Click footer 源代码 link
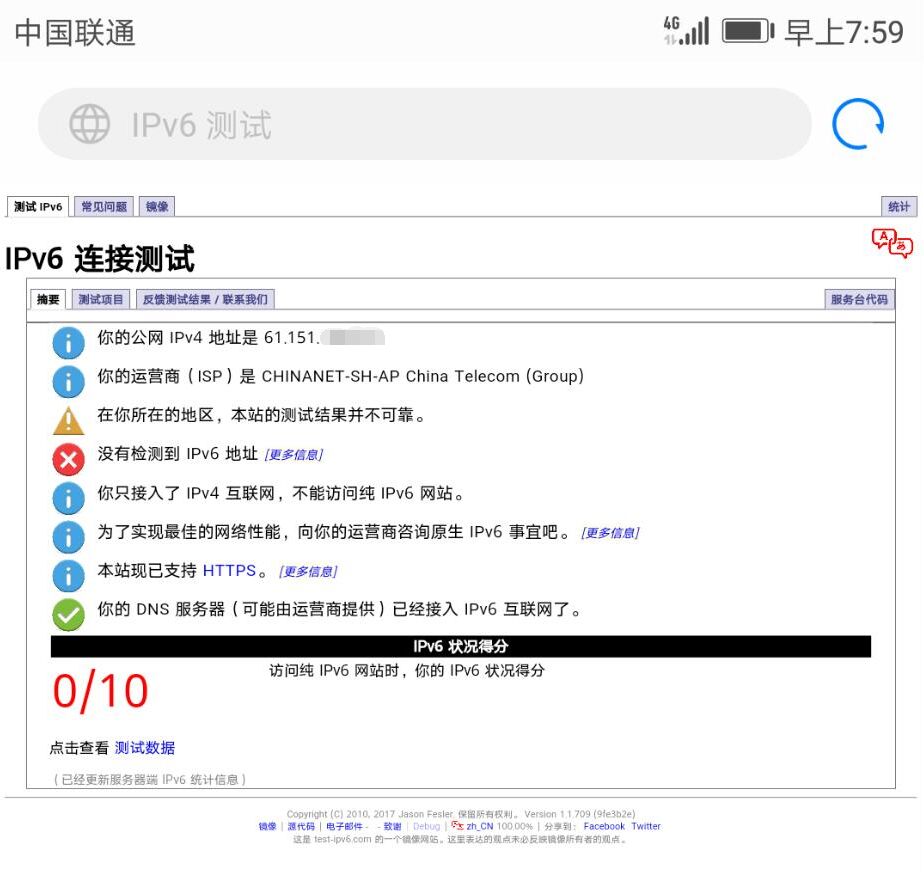Viewport: 924px width, 872px height. point(301,826)
